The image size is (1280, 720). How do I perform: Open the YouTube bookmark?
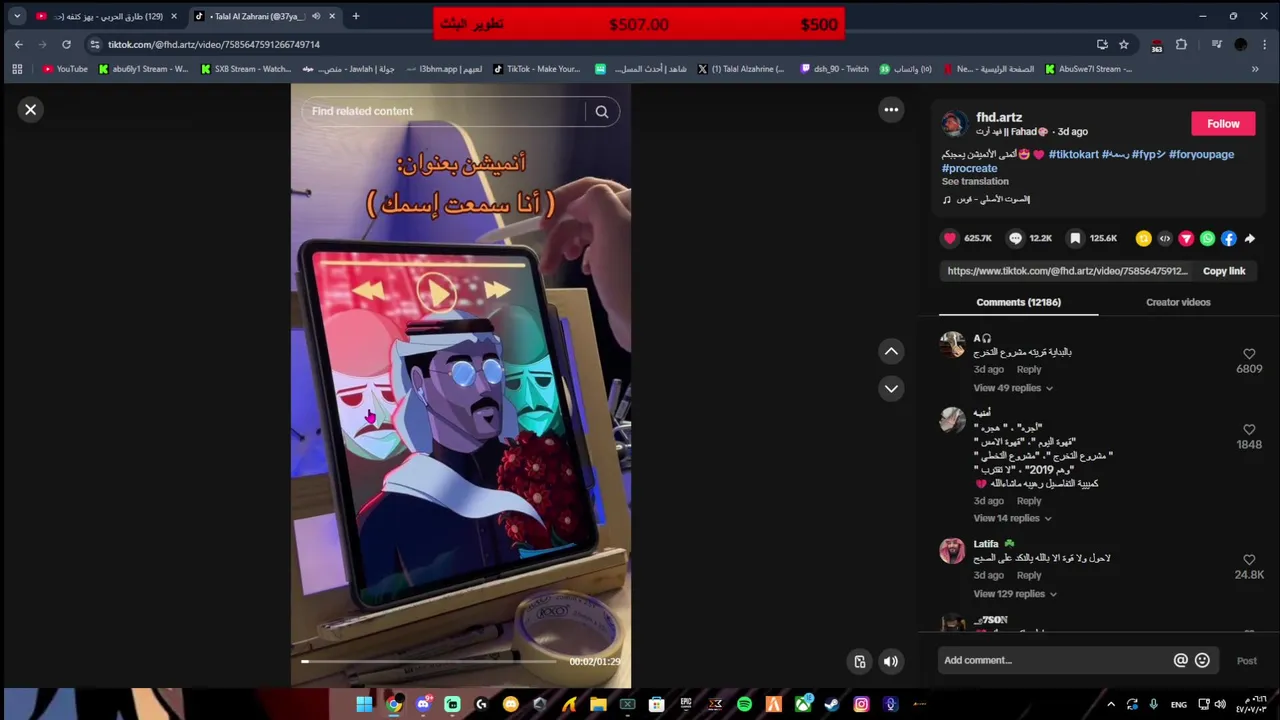66,69
